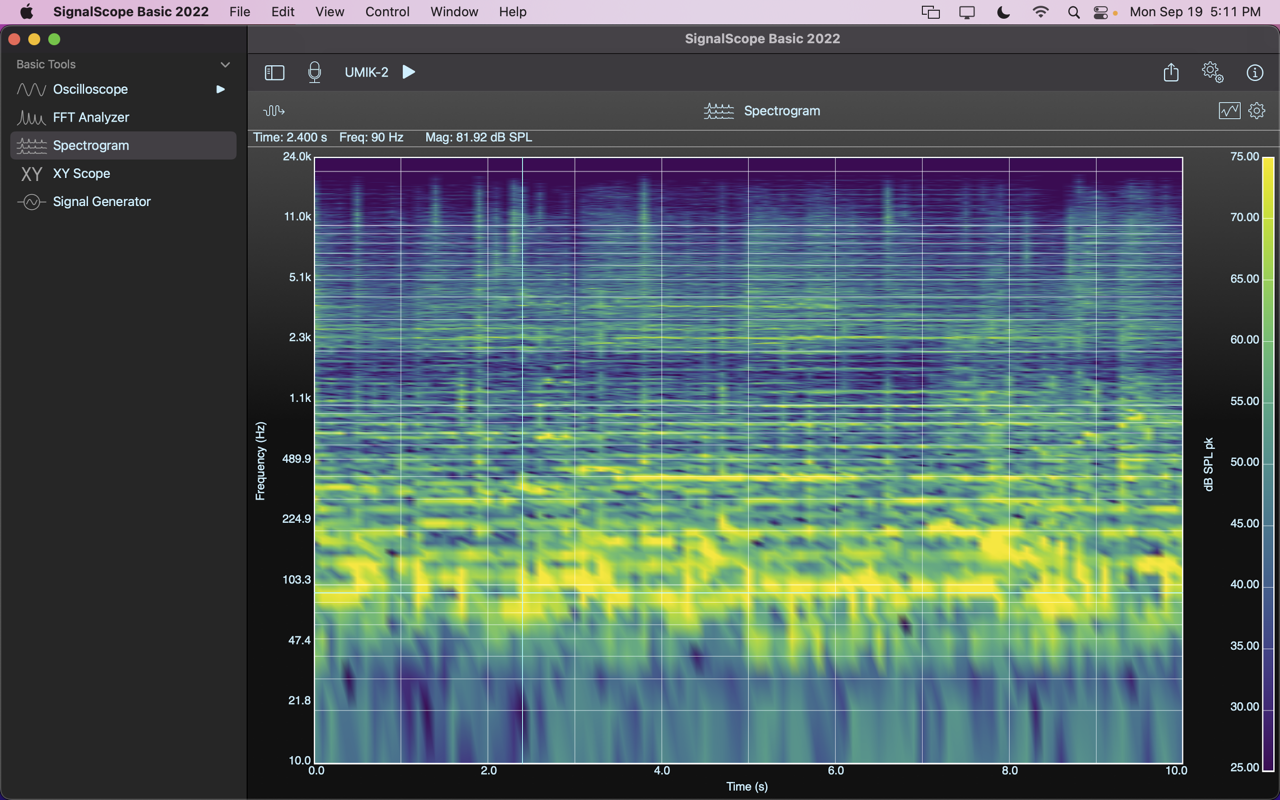Open Spectrogram settings gear

point(1257,111)
